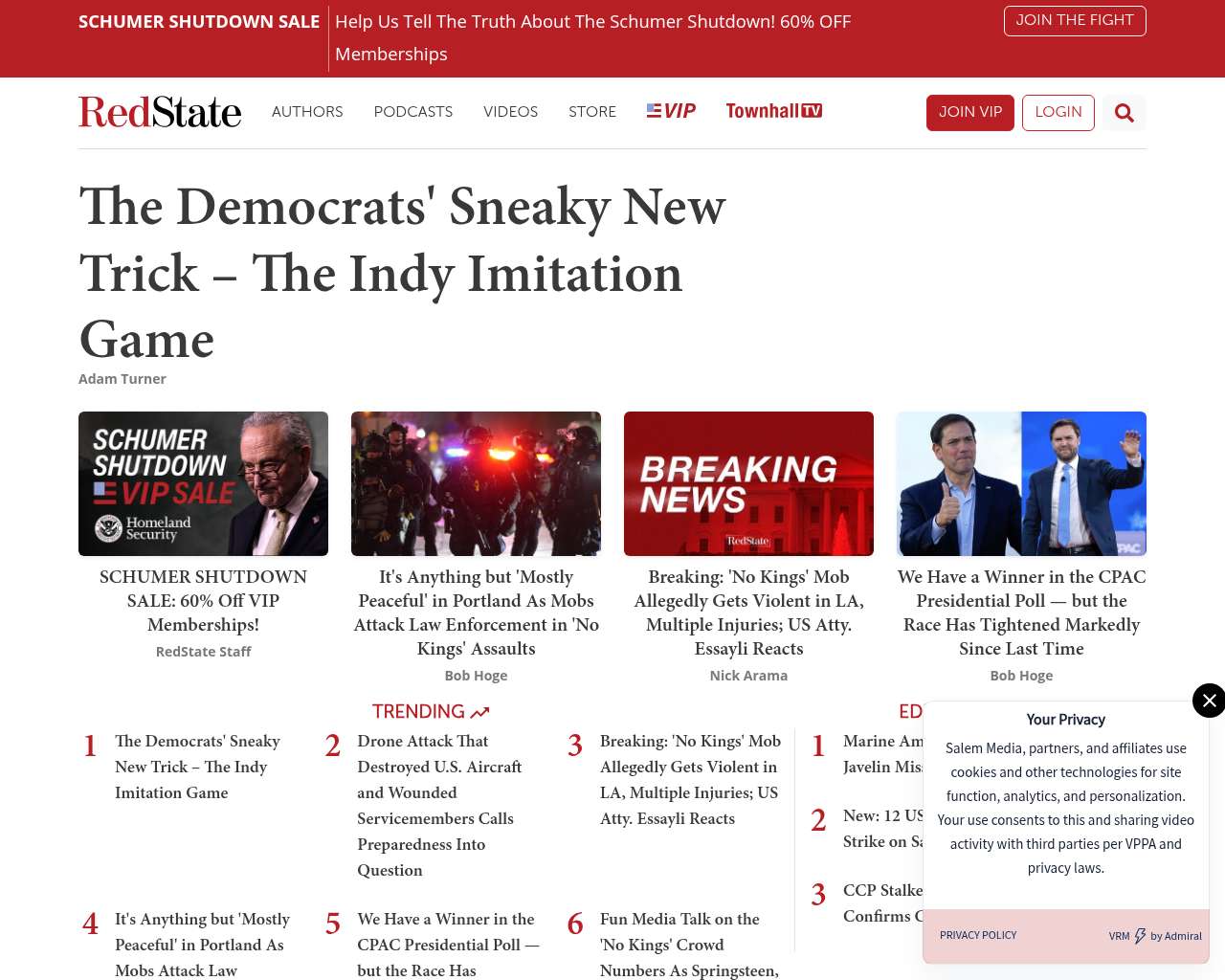Click the LOGIN button
1225x980 pixels.
[1058, 113]
